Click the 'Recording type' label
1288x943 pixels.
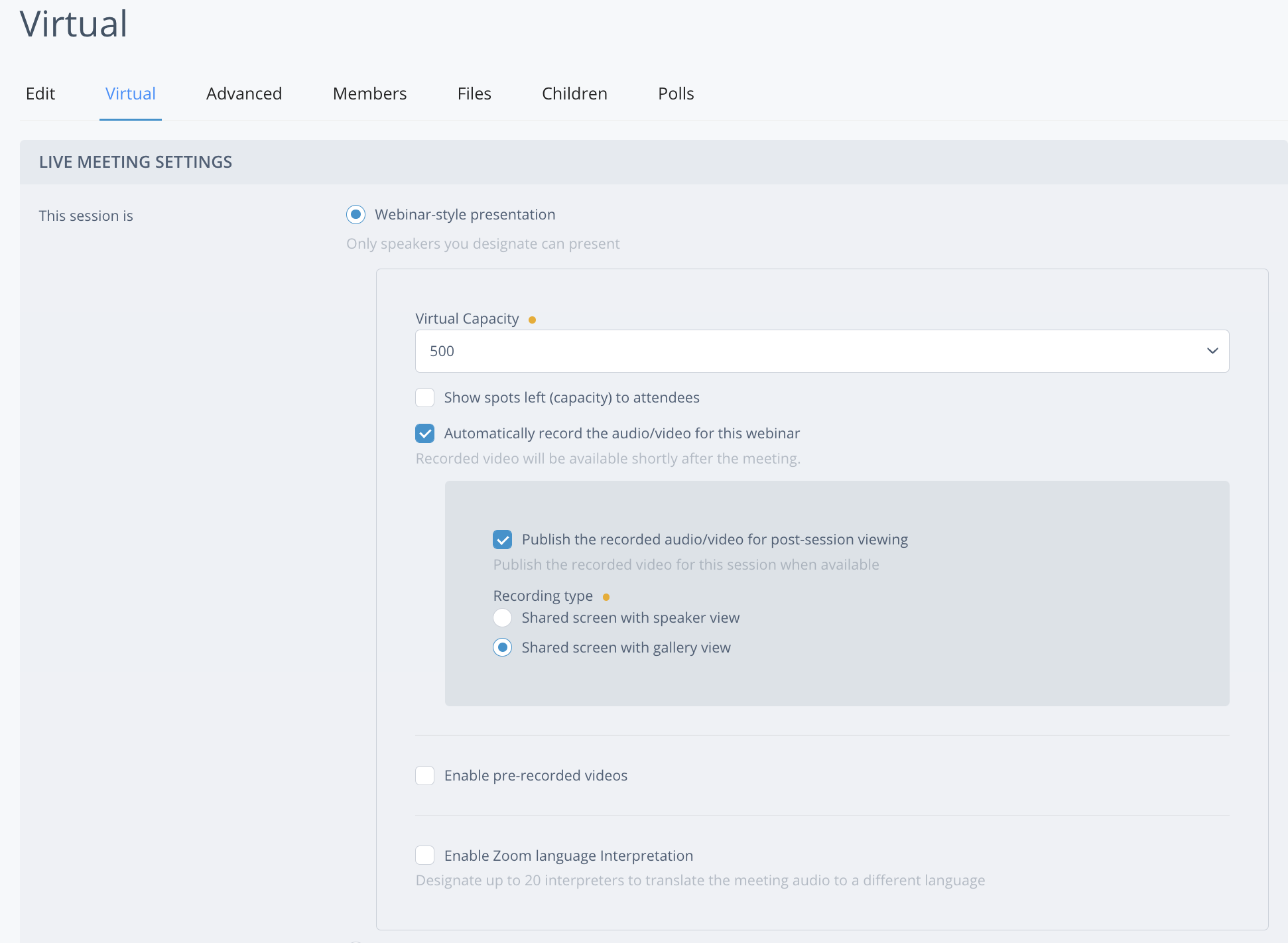(543, 596)
